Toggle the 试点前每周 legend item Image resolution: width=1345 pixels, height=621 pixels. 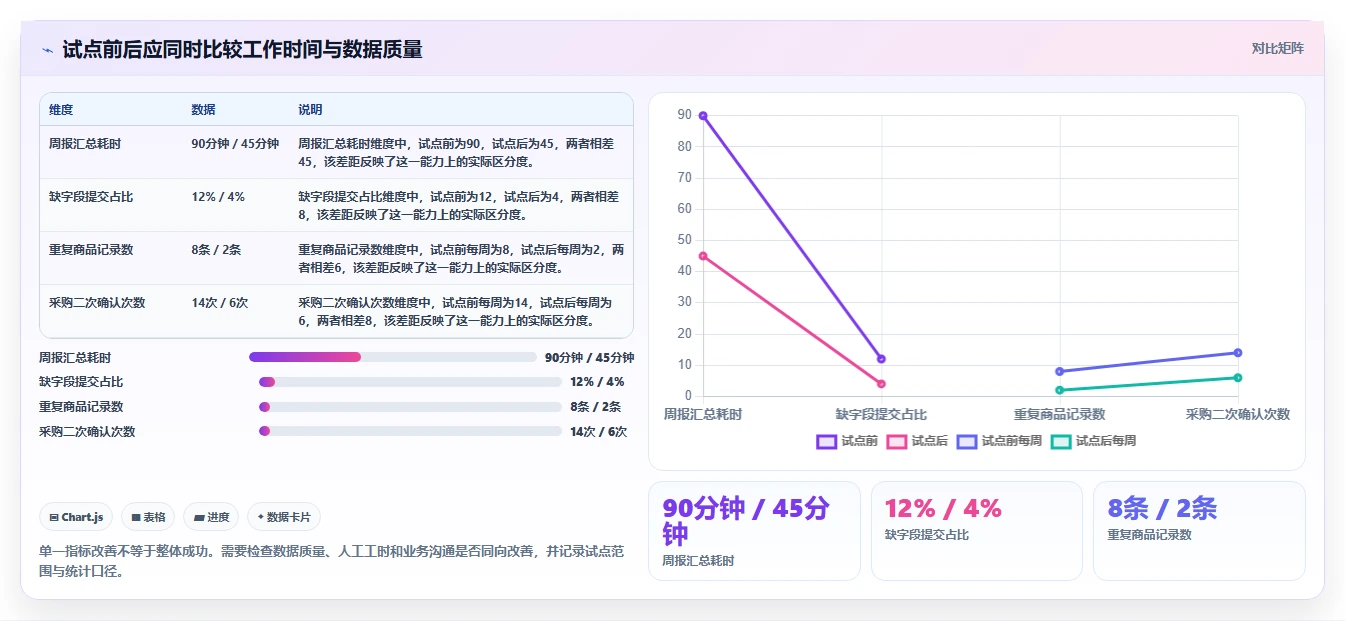[x=999, y=441]
